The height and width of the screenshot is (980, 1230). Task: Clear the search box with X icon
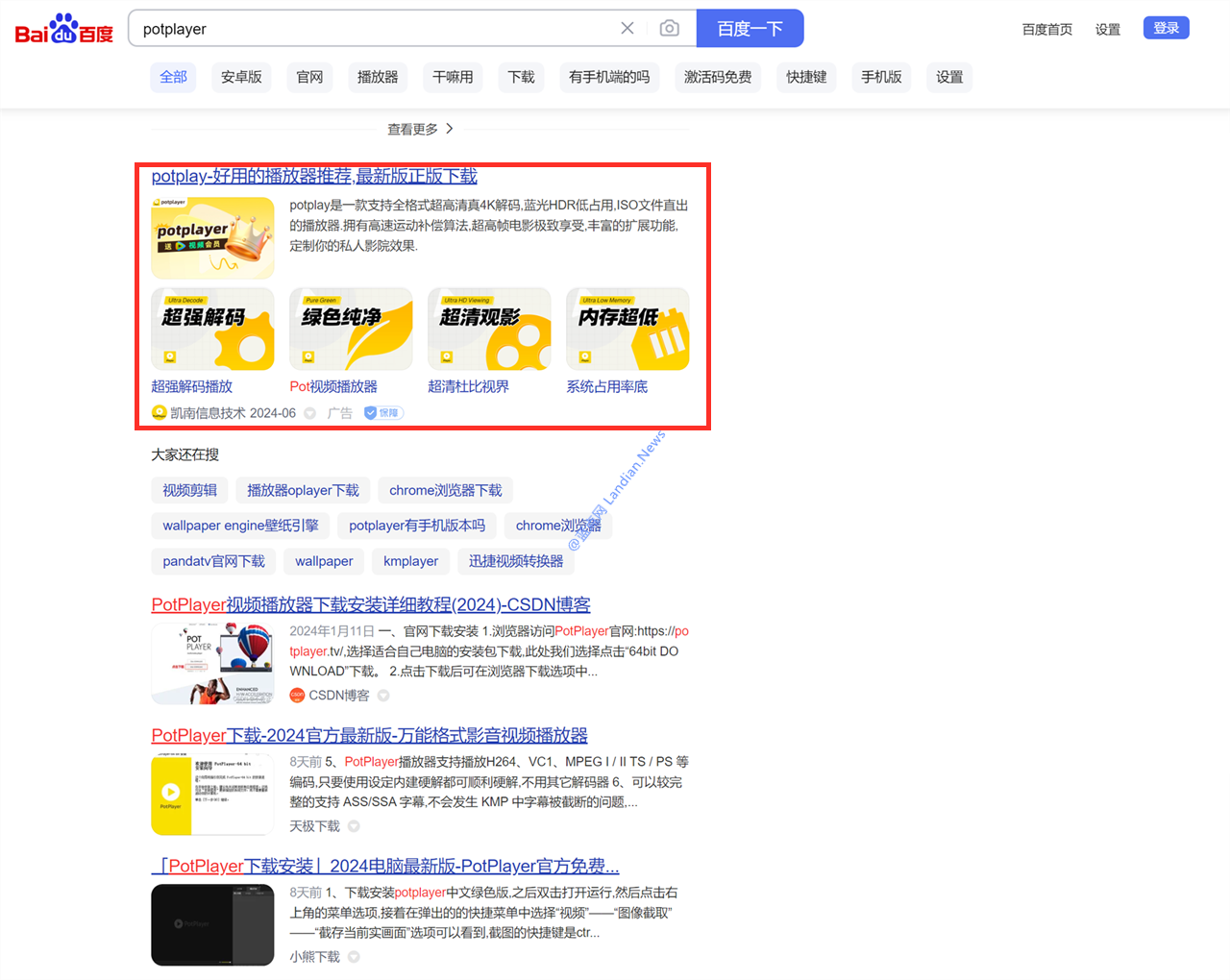pyautogui.click(x=627, y=28)
